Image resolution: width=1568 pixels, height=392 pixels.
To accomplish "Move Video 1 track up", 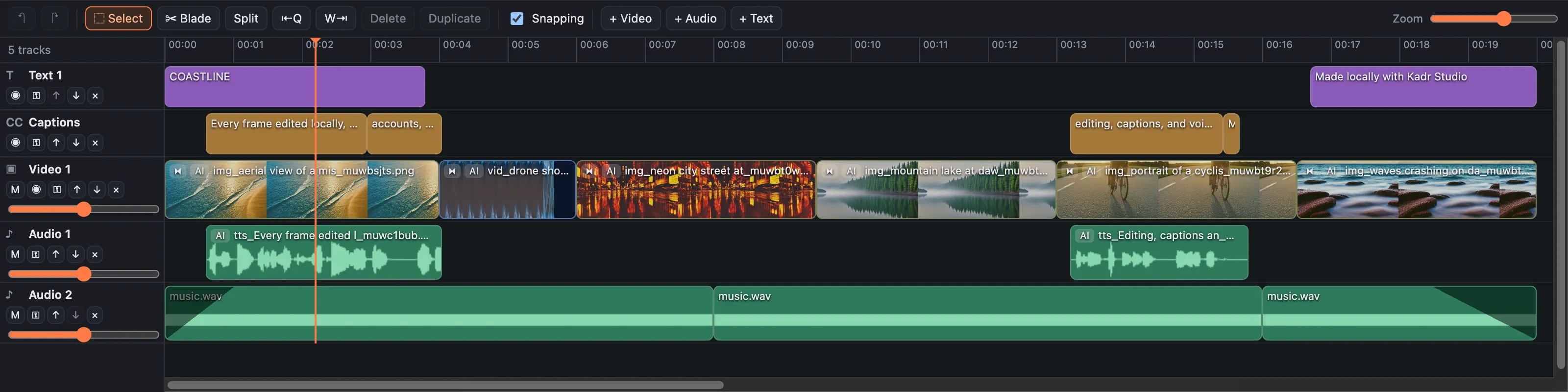I will pos(77,189).
